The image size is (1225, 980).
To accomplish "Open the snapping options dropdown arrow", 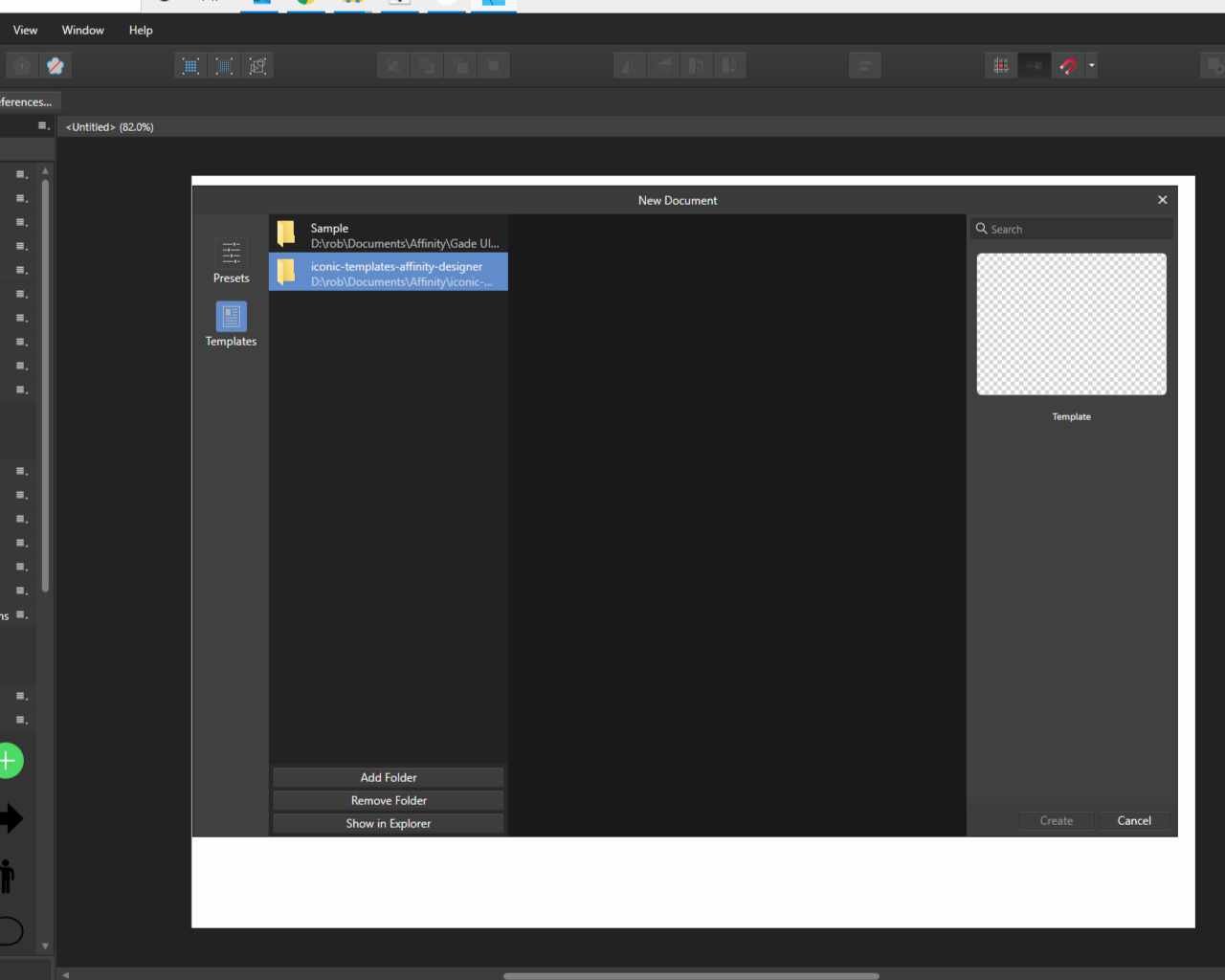I will 1092,66.
